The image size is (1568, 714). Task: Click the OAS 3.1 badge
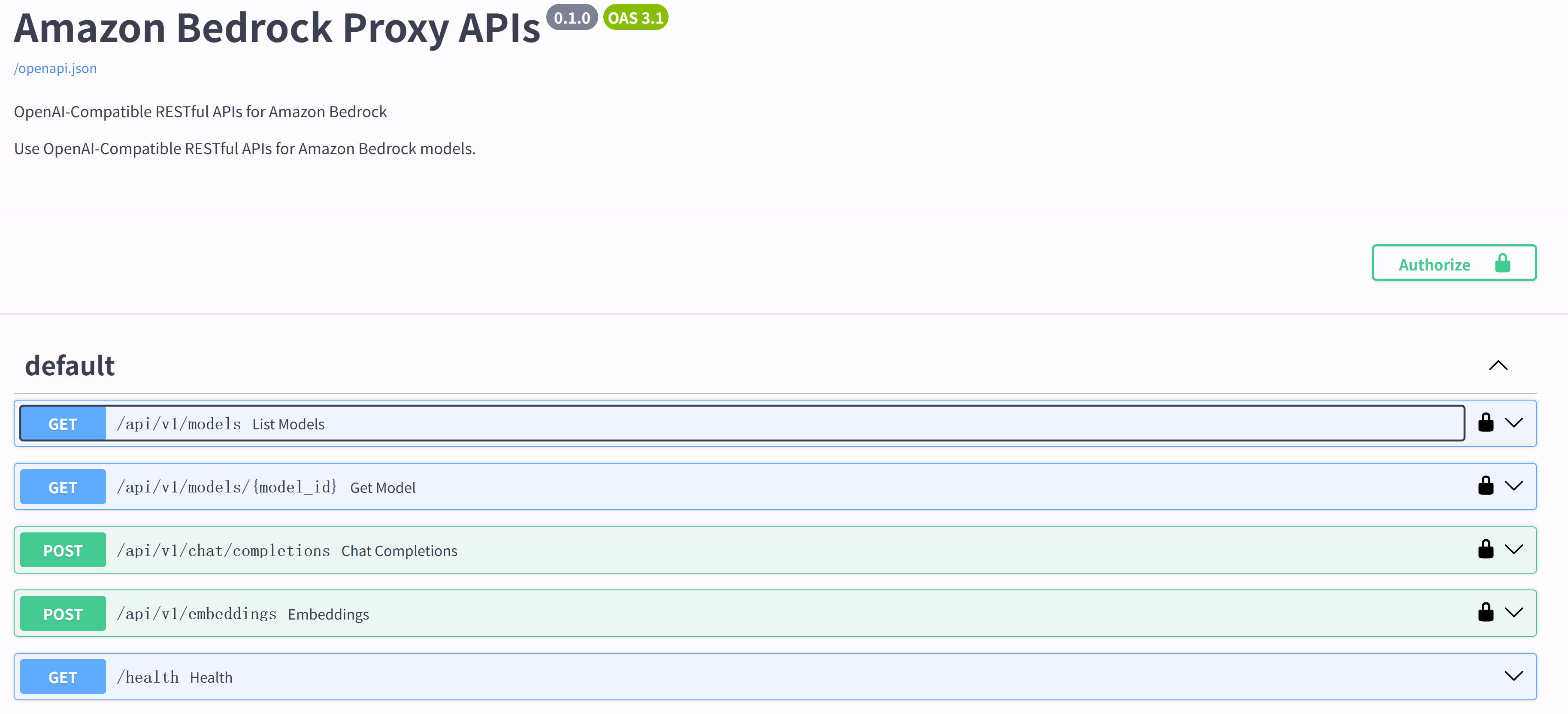coord(635,18)
